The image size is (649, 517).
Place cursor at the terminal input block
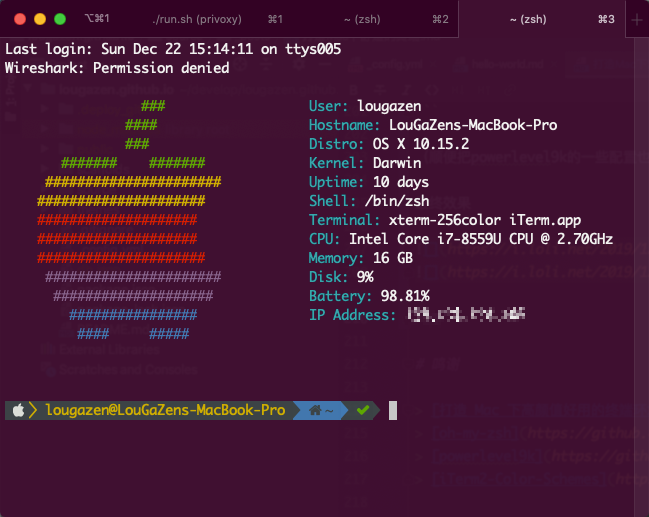pyautogui.click(x=393, y=411)
